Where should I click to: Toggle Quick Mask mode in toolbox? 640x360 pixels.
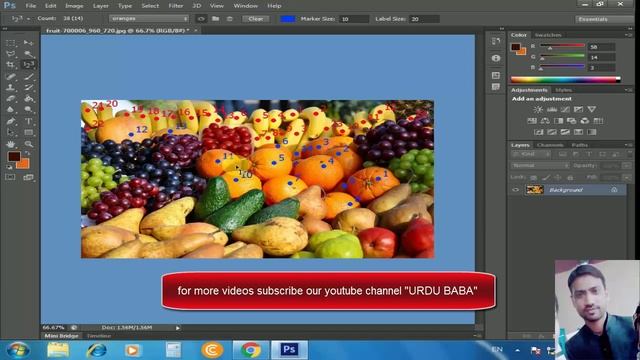point(11,177)
